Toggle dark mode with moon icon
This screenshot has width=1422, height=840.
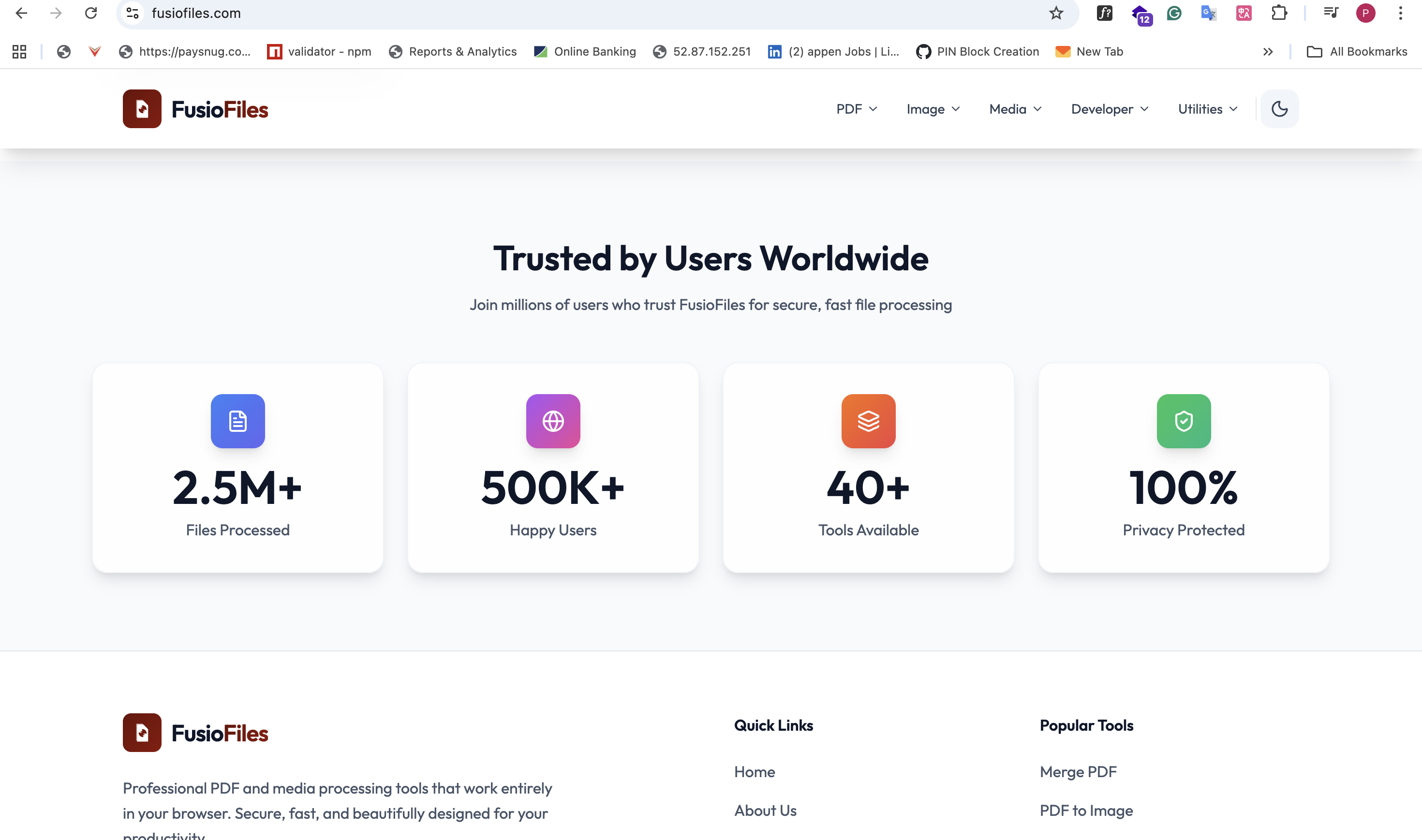click(1279, 109)
